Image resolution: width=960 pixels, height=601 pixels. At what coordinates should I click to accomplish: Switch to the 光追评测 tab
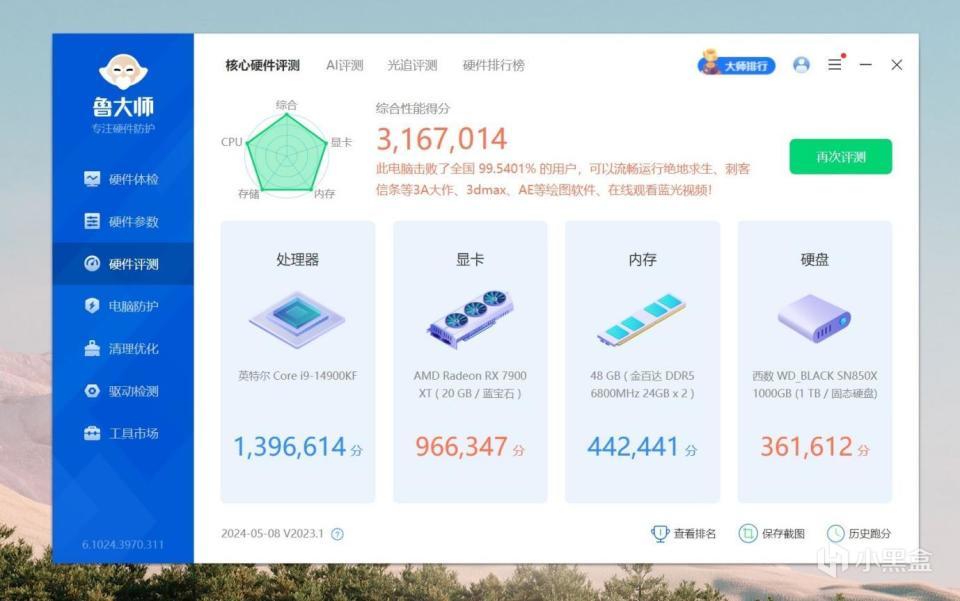pyautogui.click(x=412, y=65)
